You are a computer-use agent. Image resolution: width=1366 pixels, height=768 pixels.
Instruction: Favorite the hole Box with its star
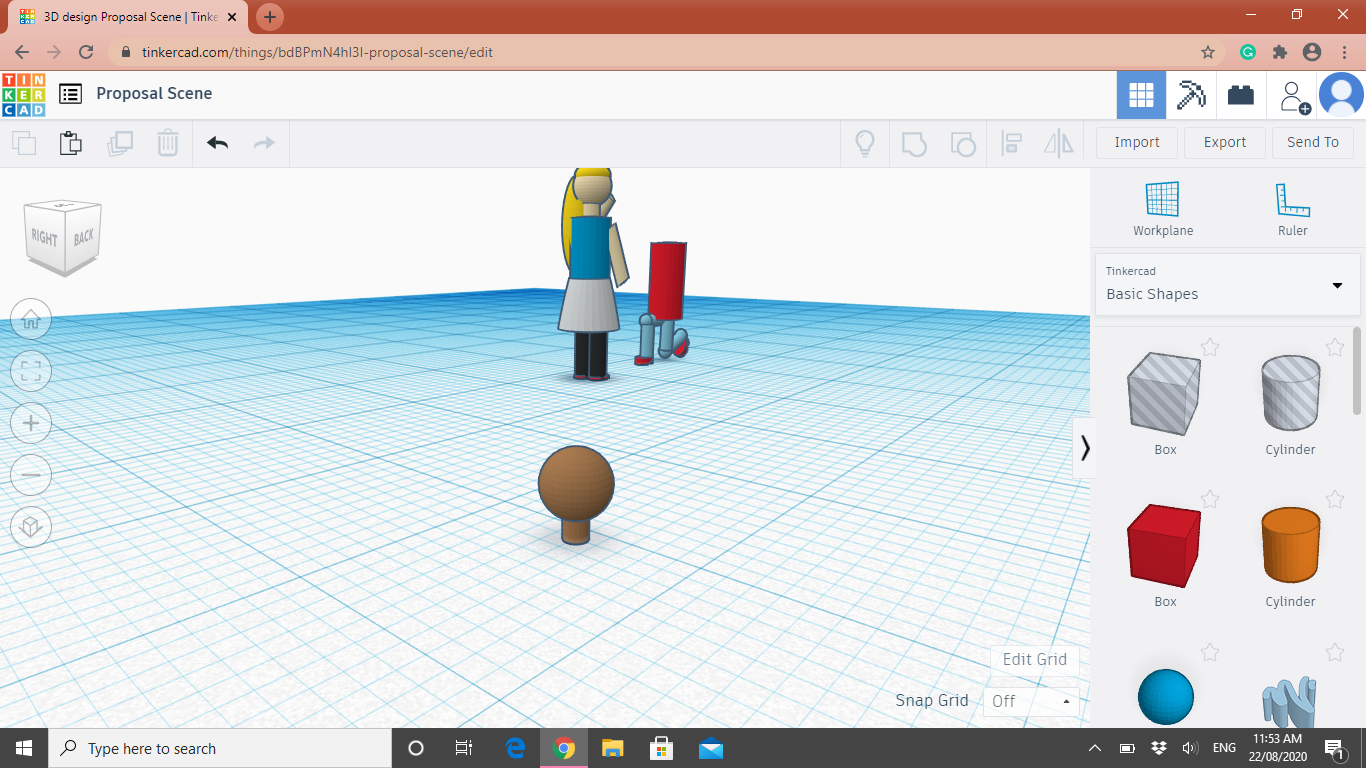pyautogui.click(x=1210, y=347)
